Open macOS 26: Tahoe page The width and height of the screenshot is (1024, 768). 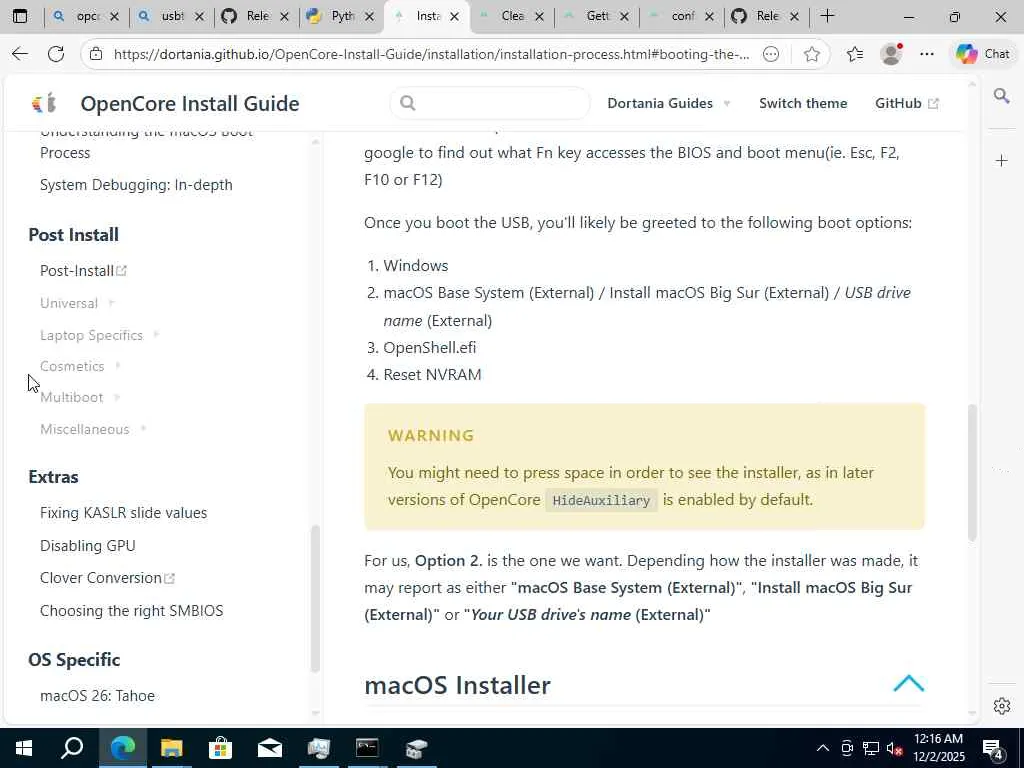(97, 696)
